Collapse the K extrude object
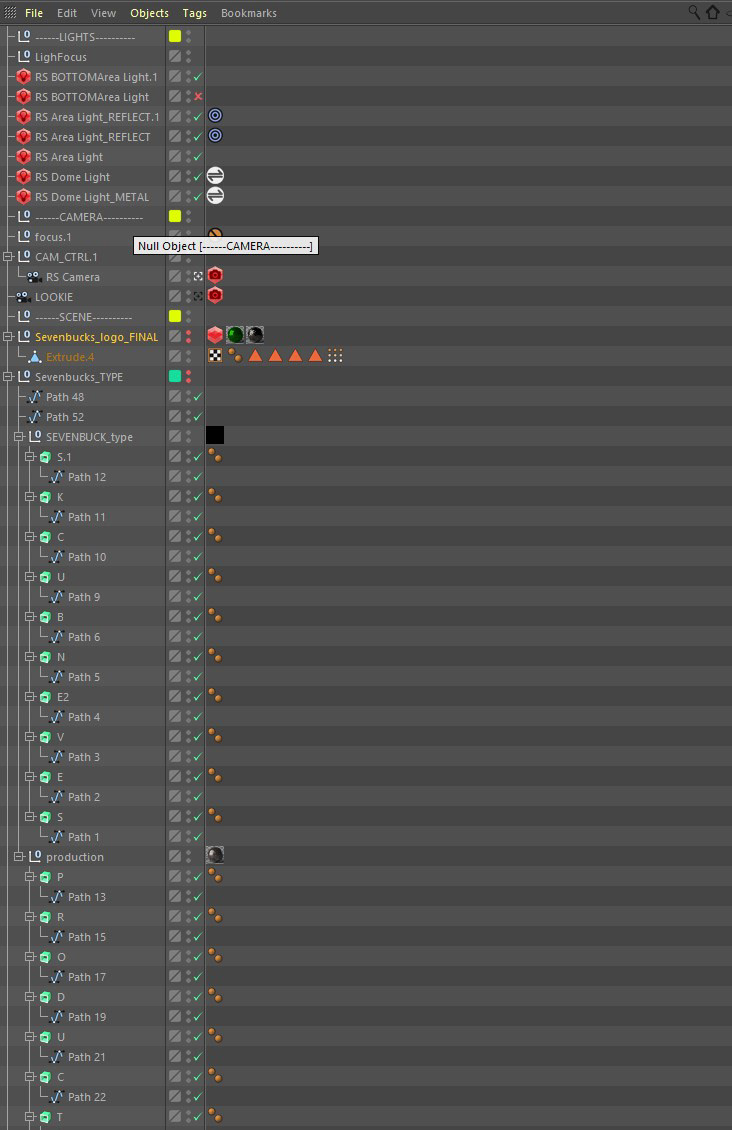The height and width of the screenshot is (1130, 732). pos(30,497)
